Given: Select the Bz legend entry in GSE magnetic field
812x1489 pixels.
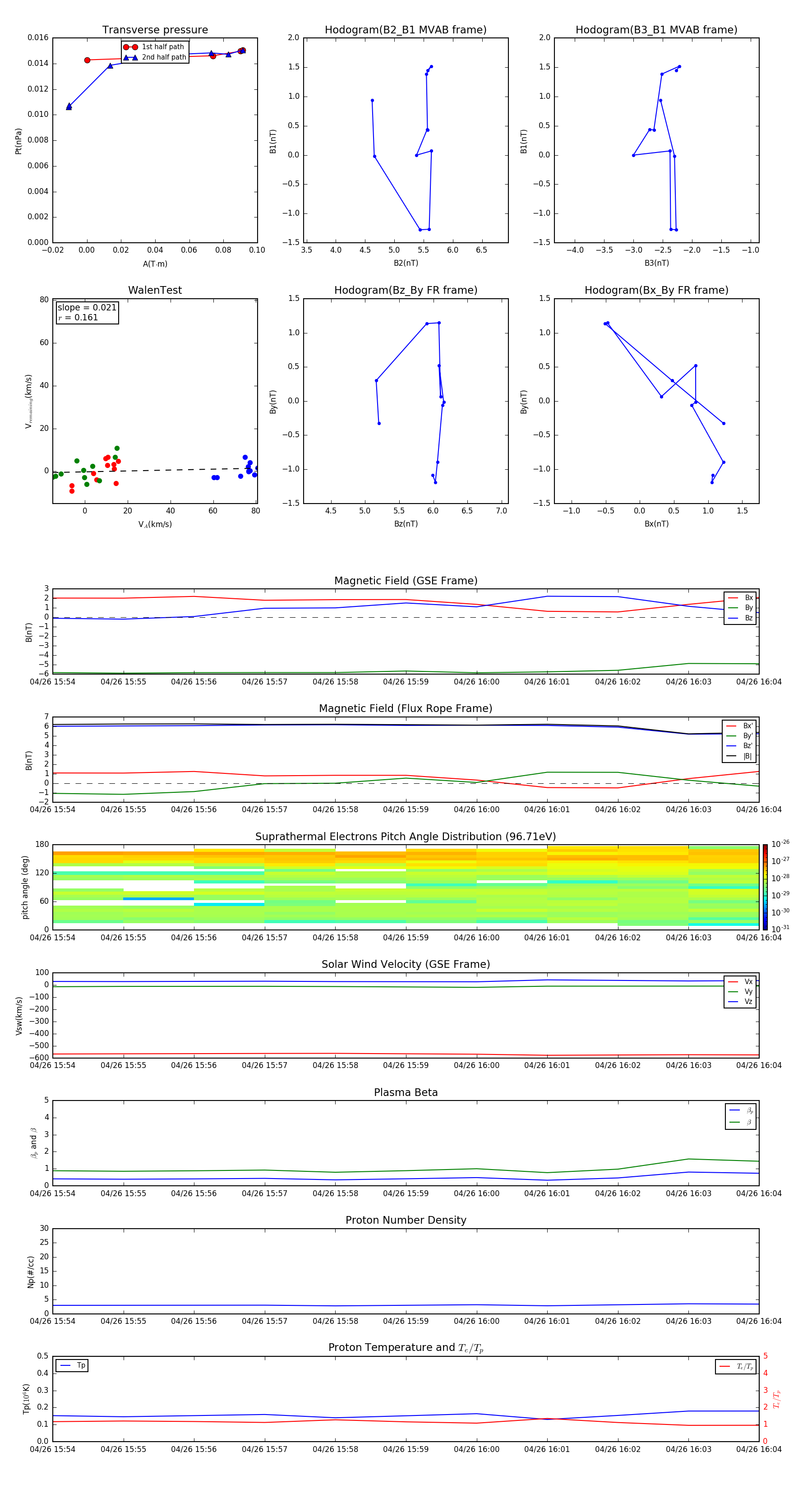Looking at the screenshot, I should point(740,619).
